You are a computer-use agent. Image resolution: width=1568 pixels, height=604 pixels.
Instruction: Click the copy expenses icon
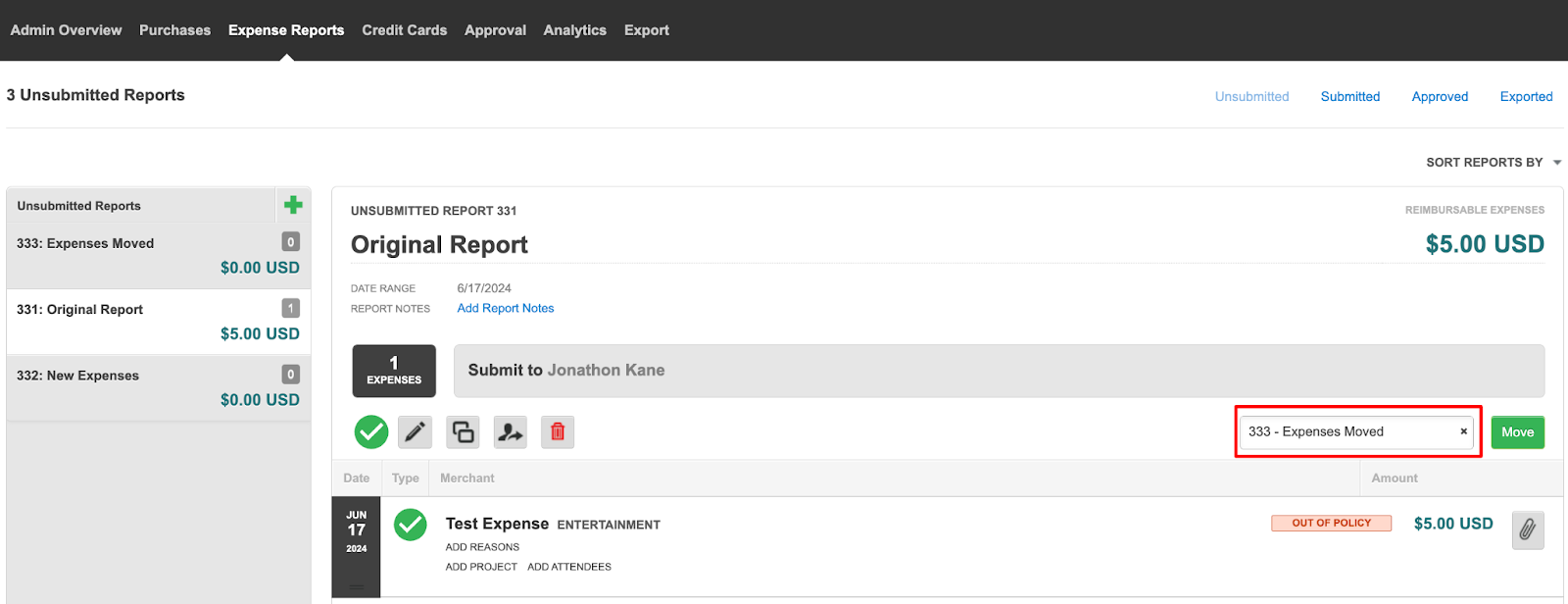463,431
